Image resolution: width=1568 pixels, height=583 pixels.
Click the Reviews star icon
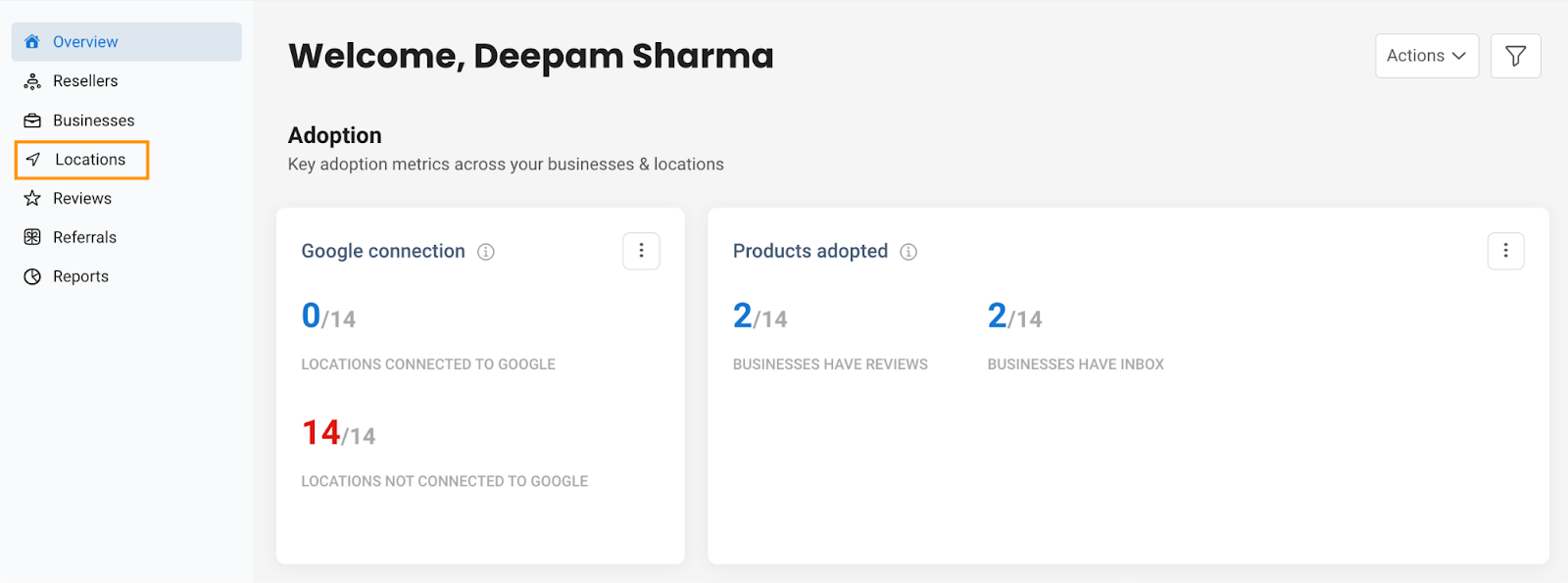click(x=32, y=199)
